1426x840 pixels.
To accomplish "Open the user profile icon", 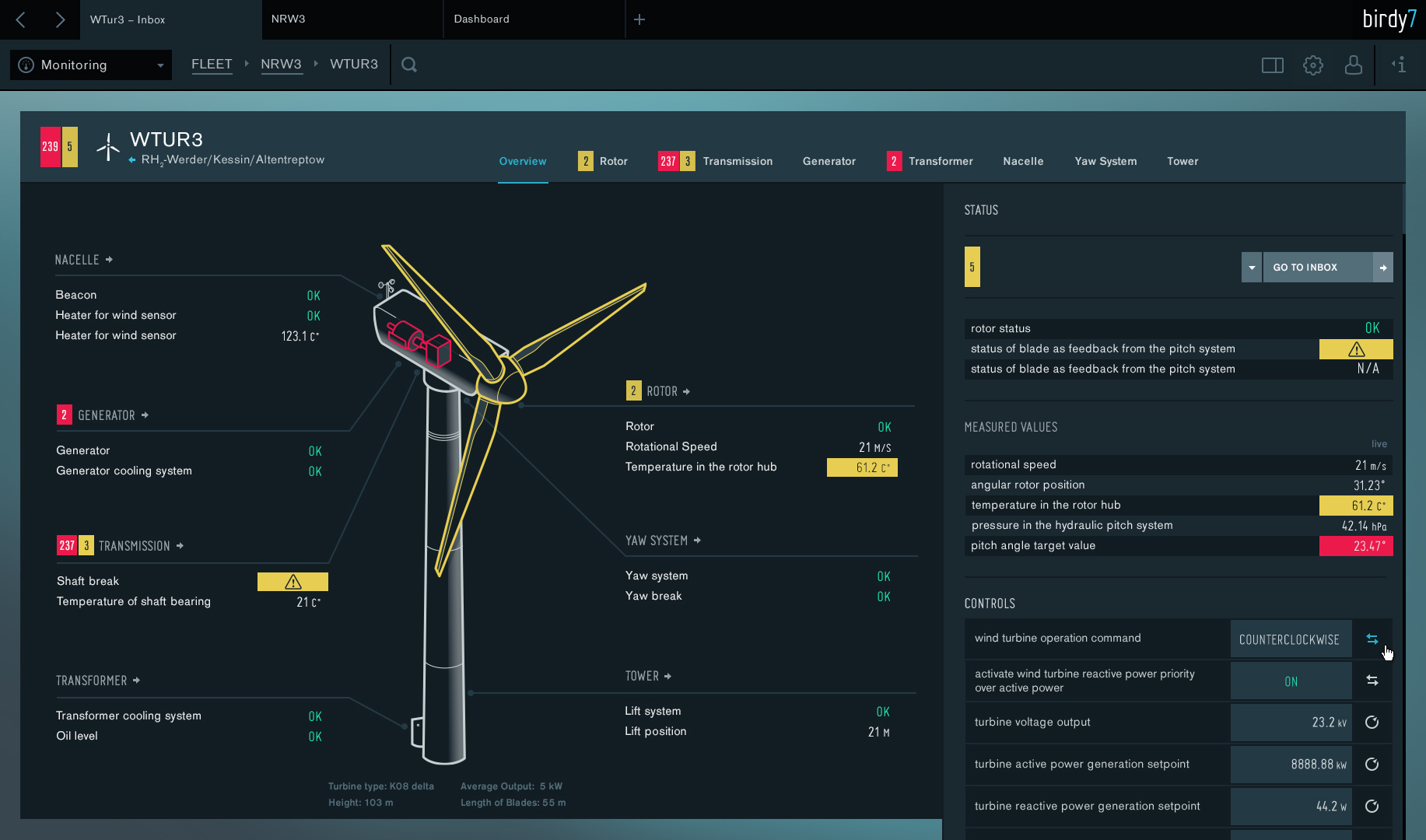I will 1354,65.
